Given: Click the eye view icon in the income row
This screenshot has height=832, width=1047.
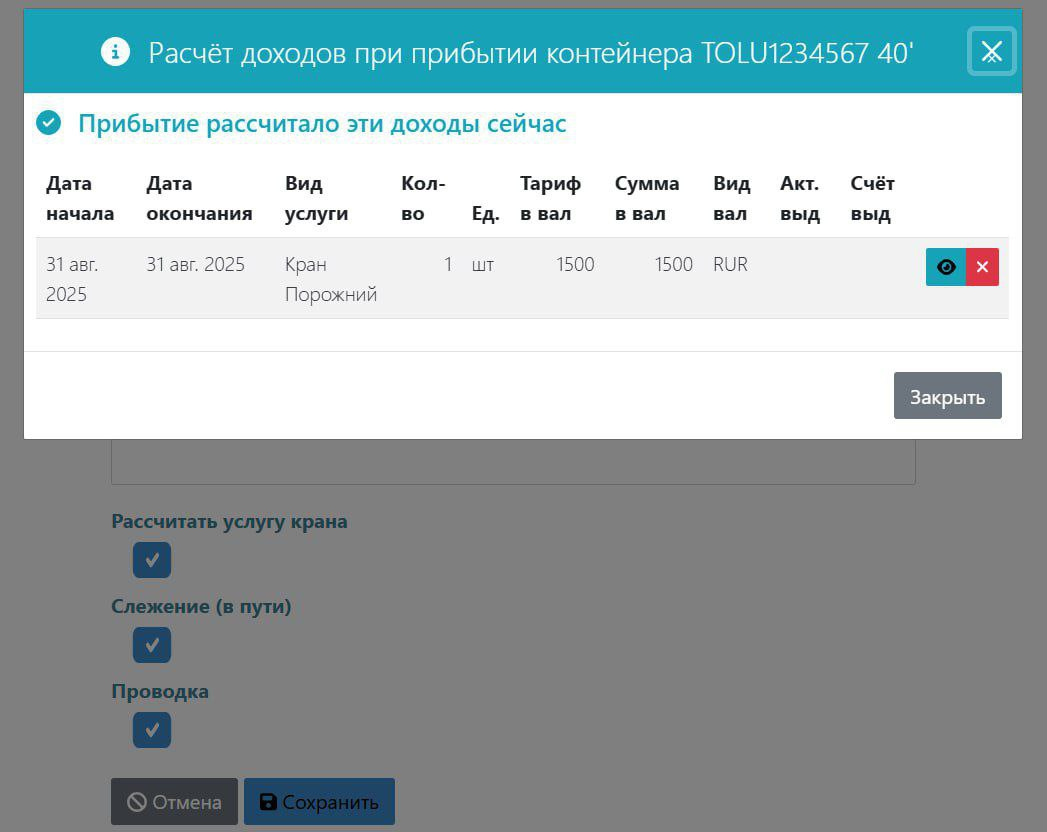Looking at the screenshot, I should tap(946, 267).
